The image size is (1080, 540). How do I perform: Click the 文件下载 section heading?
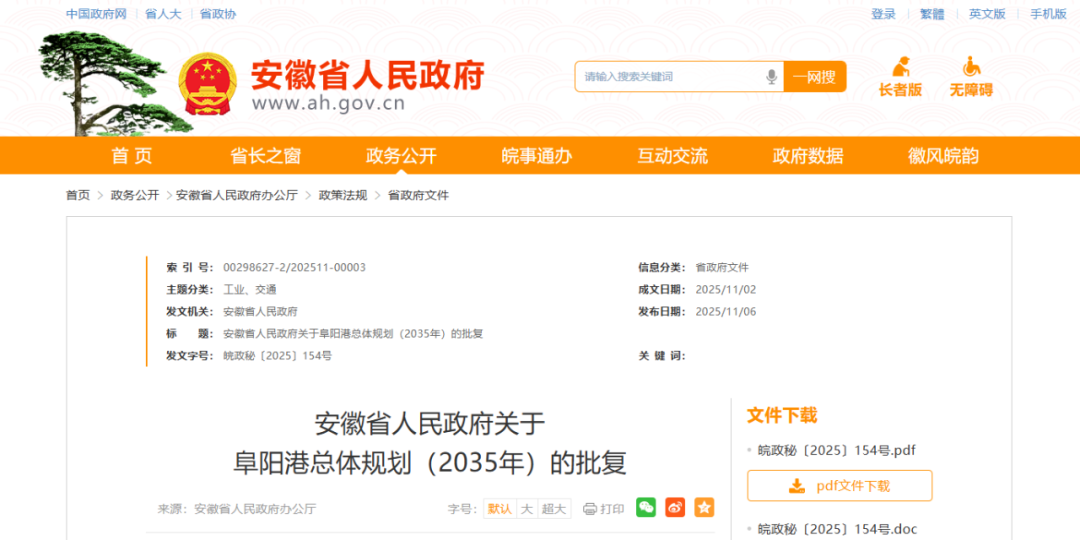[x=782, y=415]
